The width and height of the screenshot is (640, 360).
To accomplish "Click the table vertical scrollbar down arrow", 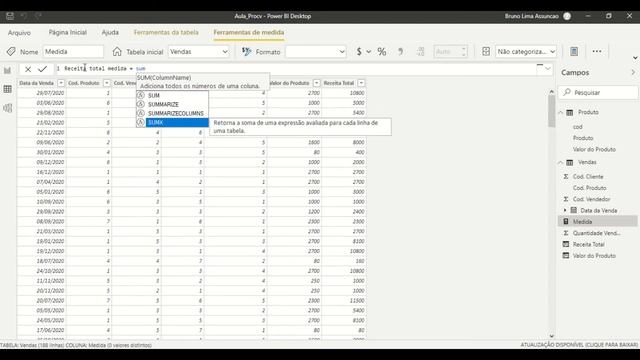I will point(551,336).
